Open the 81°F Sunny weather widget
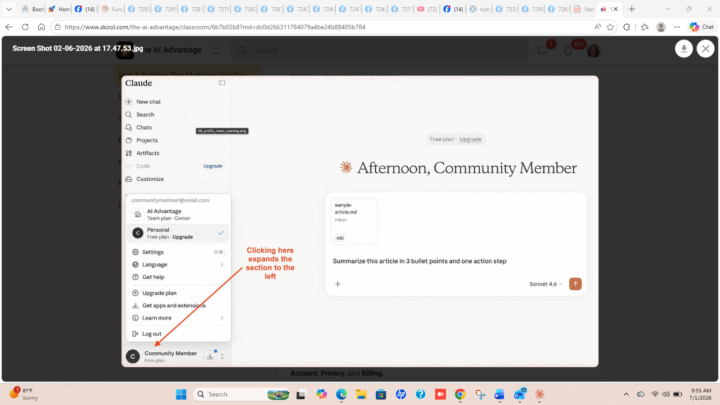720x405 pixels. pyautogui.click(x=24, y=394)
